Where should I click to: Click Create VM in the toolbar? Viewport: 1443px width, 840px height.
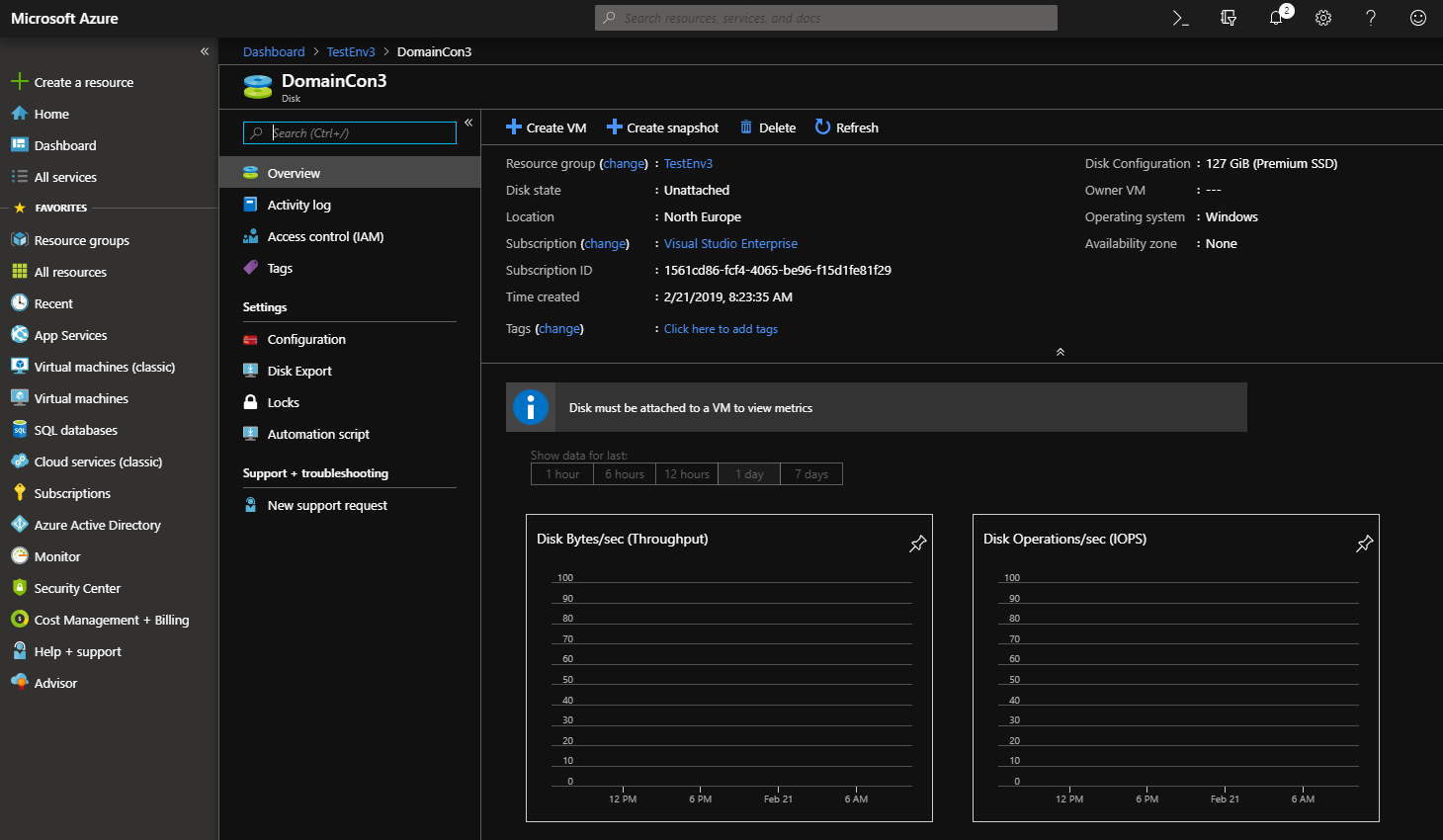point(547,127)
